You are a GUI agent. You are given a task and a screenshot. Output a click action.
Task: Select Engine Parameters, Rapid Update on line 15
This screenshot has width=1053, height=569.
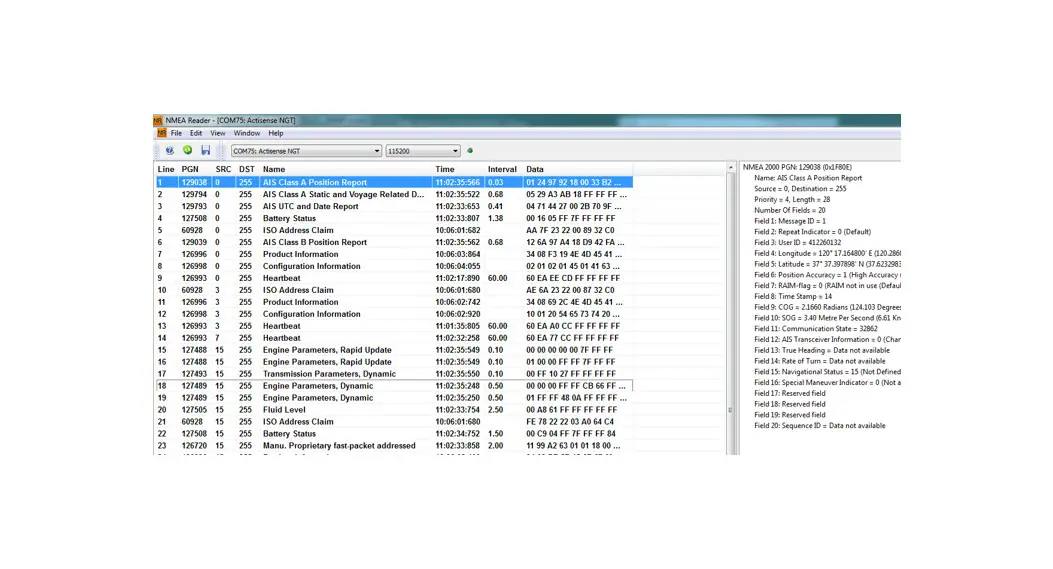[x=394, y=350]
